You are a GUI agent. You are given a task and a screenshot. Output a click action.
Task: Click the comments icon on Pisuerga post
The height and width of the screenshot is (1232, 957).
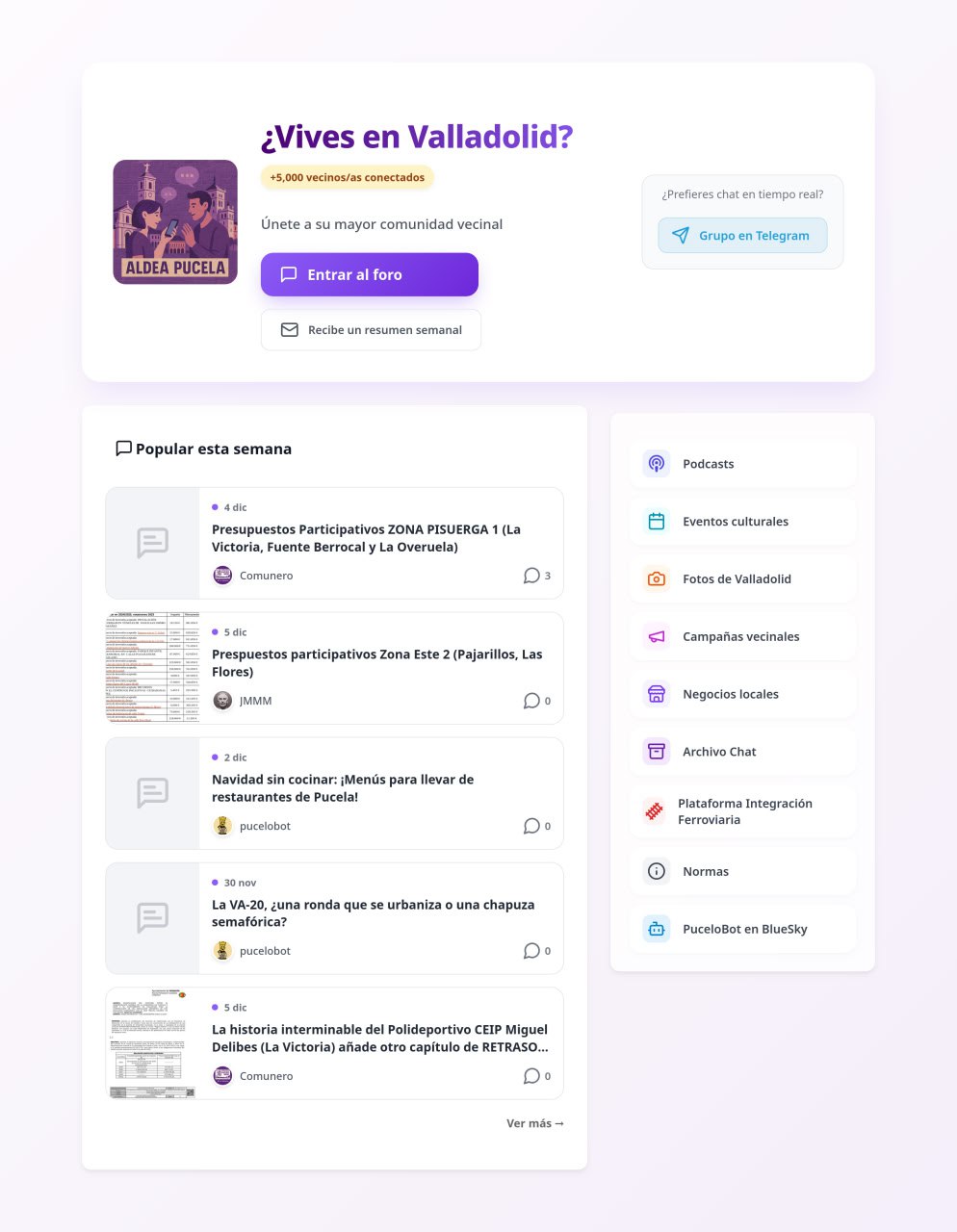pyautogui.click(x=531, y=576)
